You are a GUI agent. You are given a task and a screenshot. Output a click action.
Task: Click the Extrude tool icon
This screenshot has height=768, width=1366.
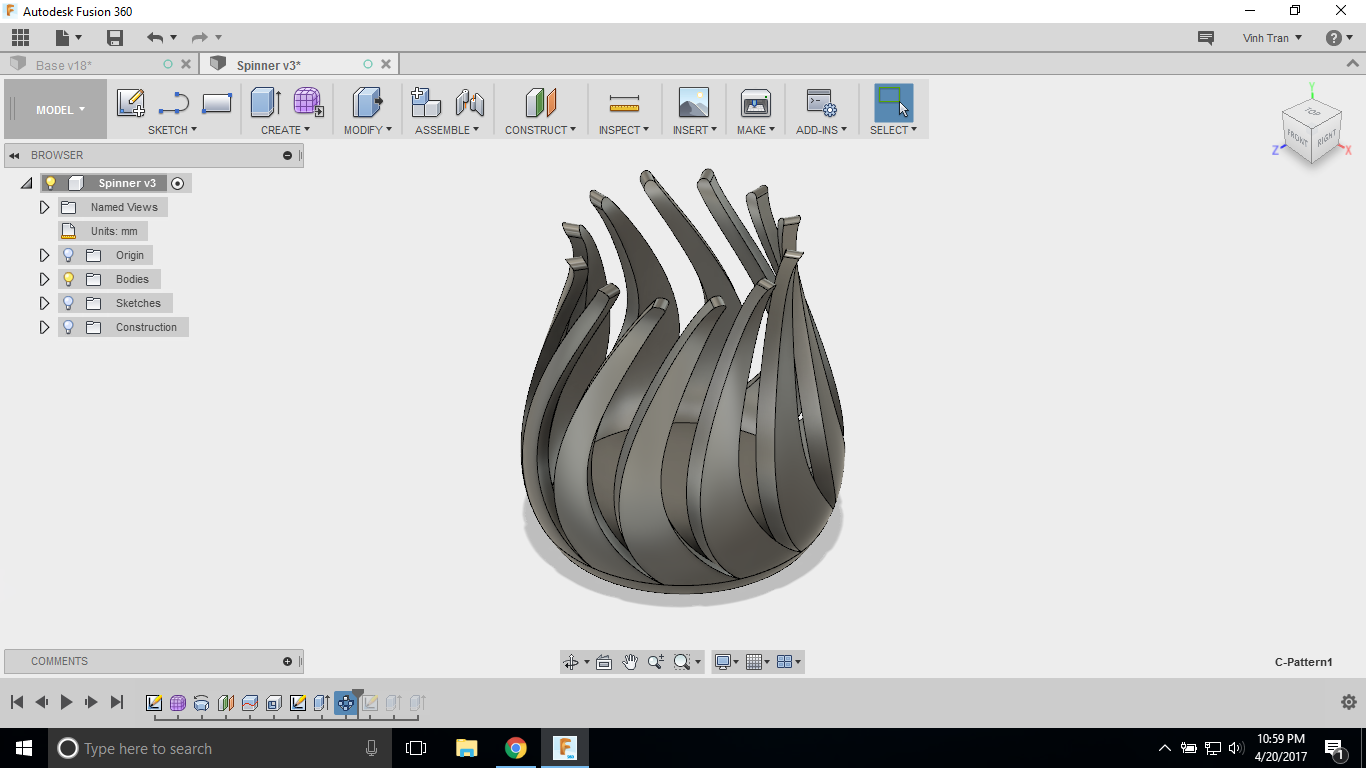coord(266,103)
